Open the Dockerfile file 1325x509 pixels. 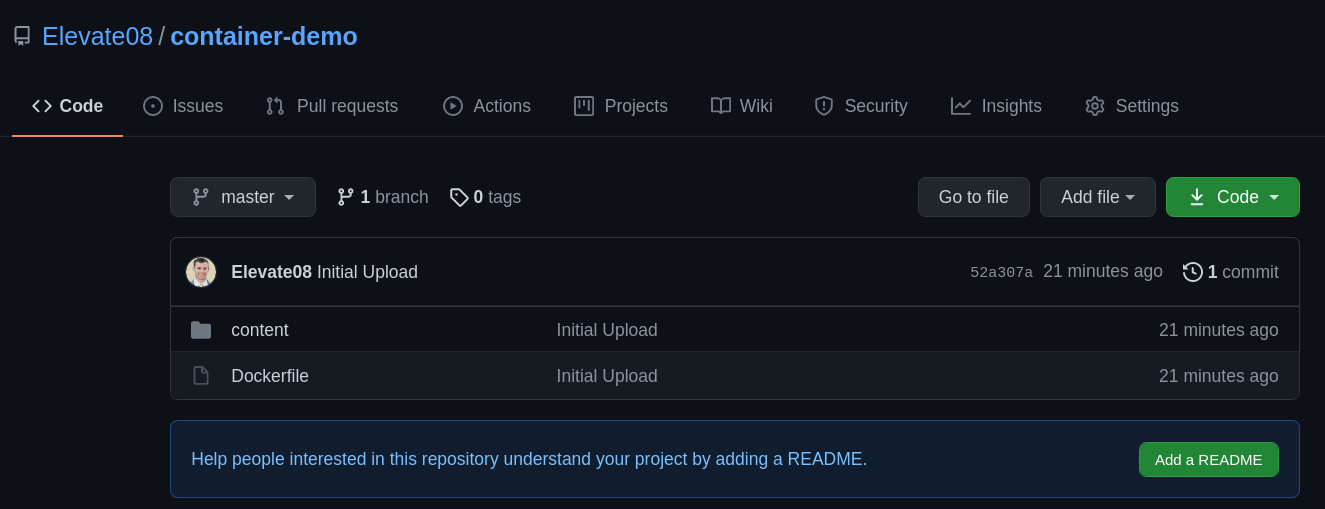[270, 376]
